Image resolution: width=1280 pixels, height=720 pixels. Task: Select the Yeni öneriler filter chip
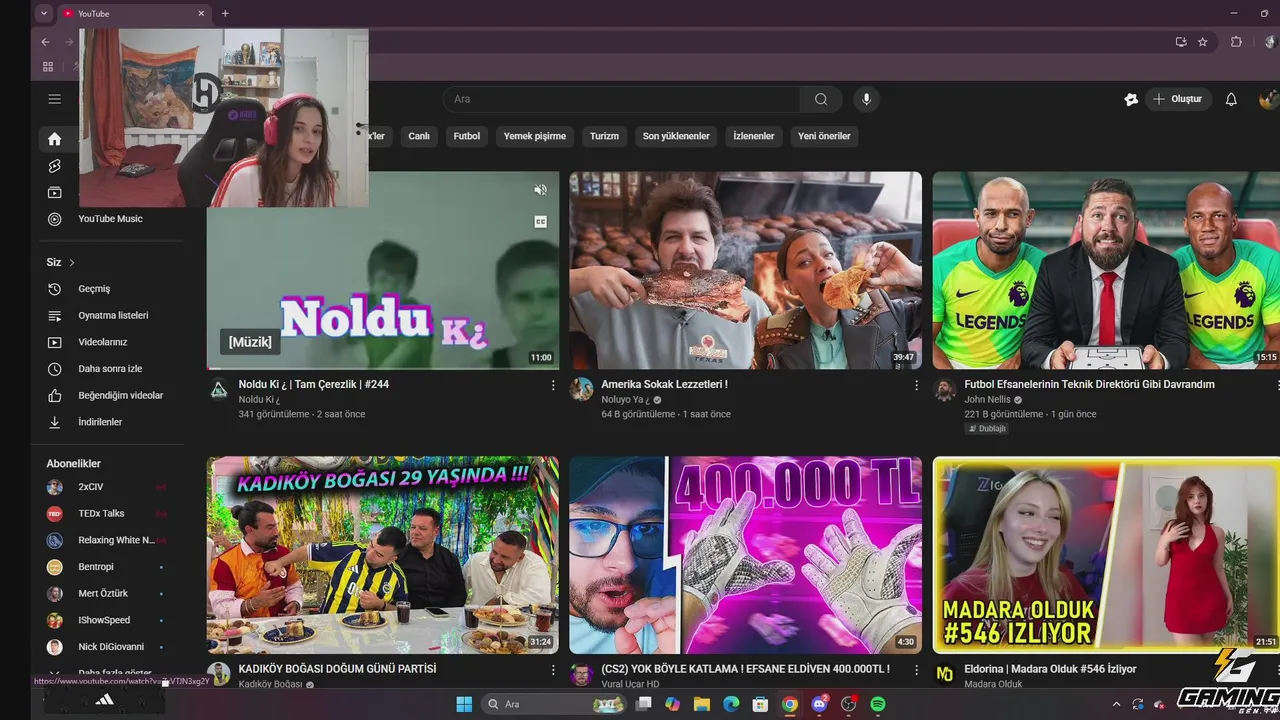point(824,136)
